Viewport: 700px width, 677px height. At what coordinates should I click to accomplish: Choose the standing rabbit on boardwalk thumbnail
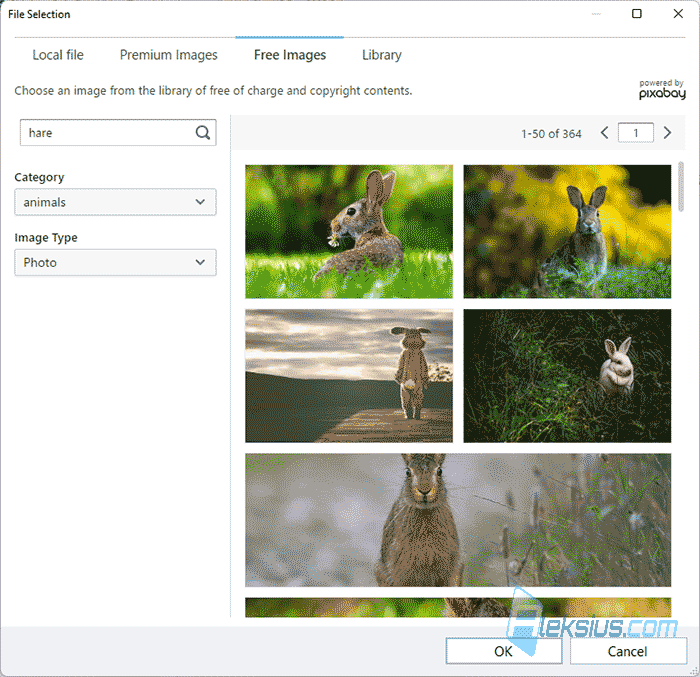(x=349, y=376)
